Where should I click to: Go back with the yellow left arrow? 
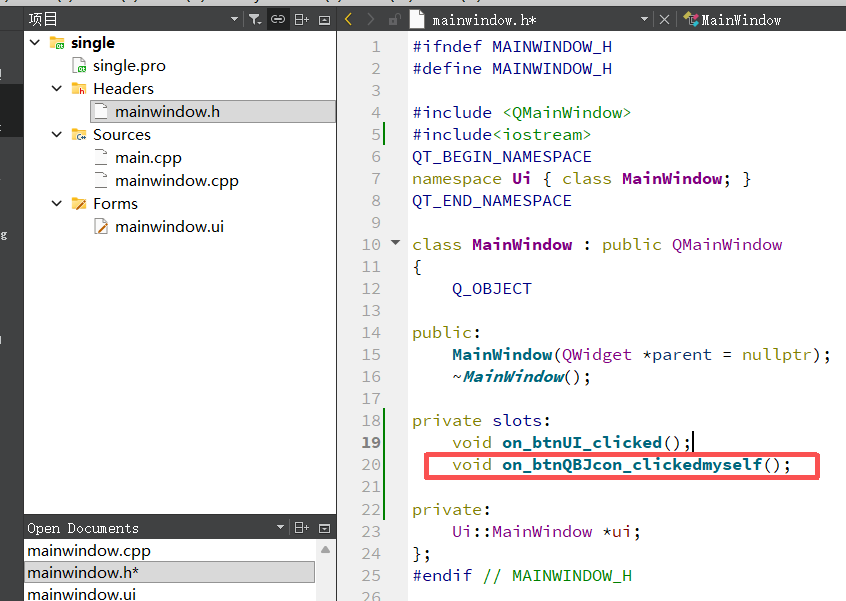[349, 19]
